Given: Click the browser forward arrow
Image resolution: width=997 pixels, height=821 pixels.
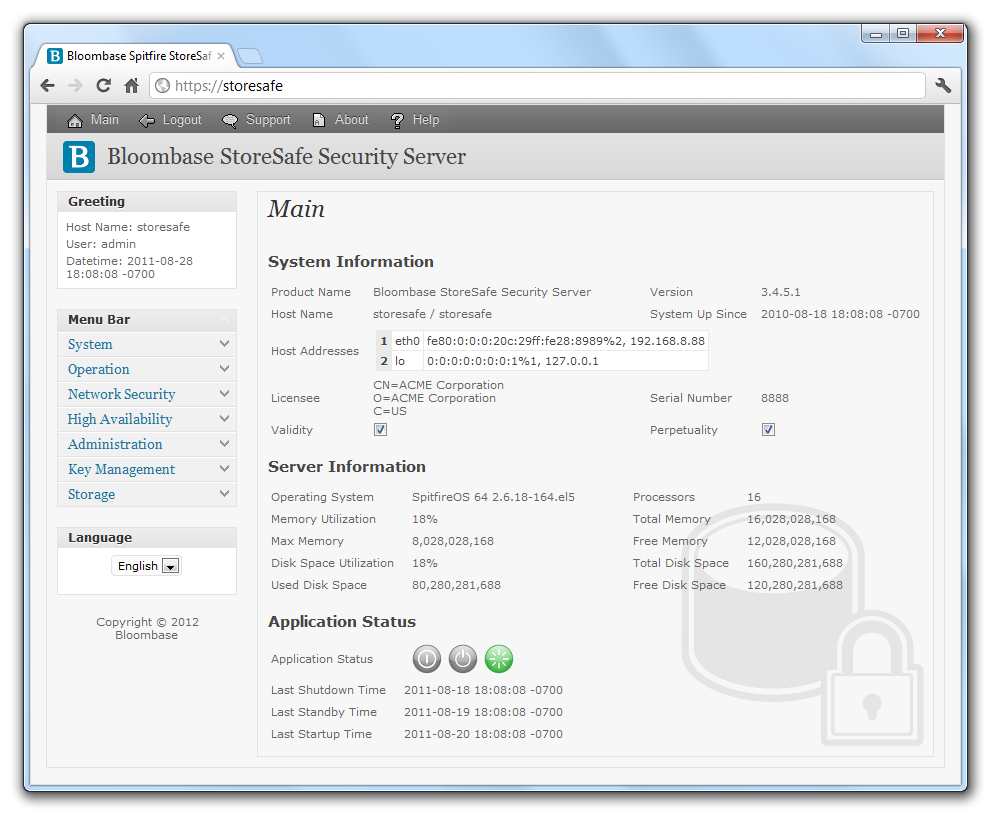Looking at the screenshot, I should pyautogui.click(x=75, y=85).
